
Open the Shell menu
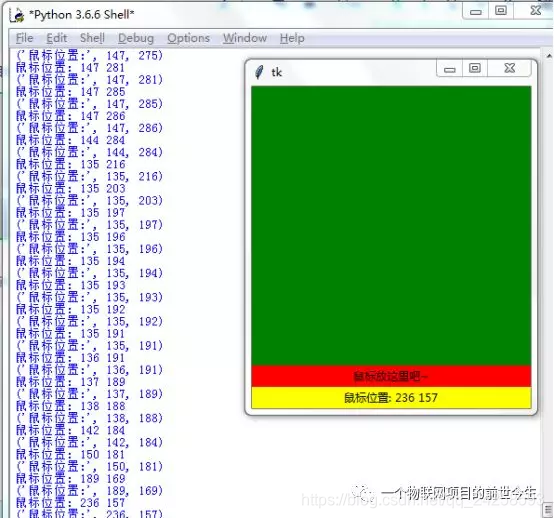coord(92,38)
